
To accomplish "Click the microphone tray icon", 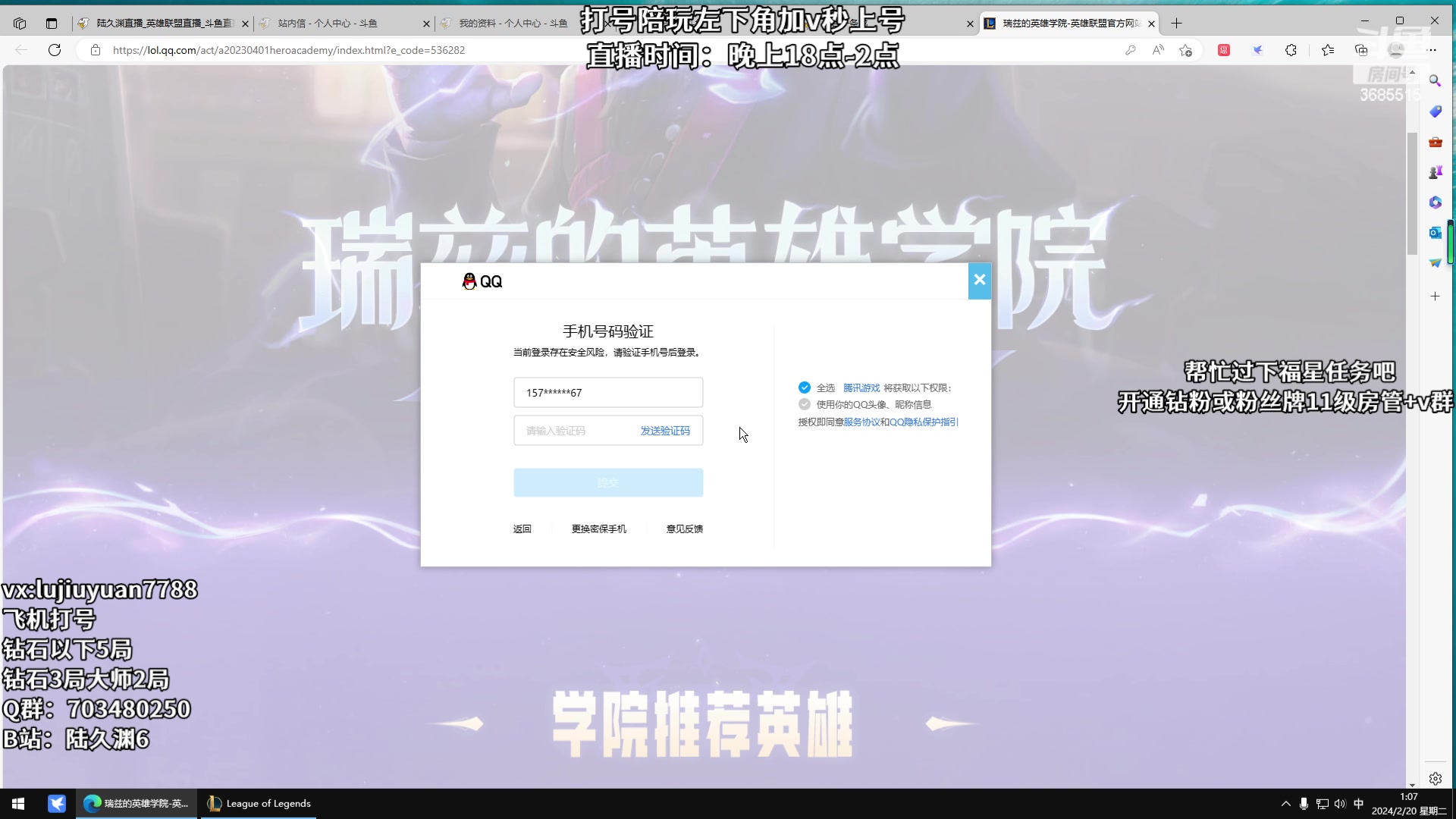I will pyautogui.click(x=1304, y=804).
